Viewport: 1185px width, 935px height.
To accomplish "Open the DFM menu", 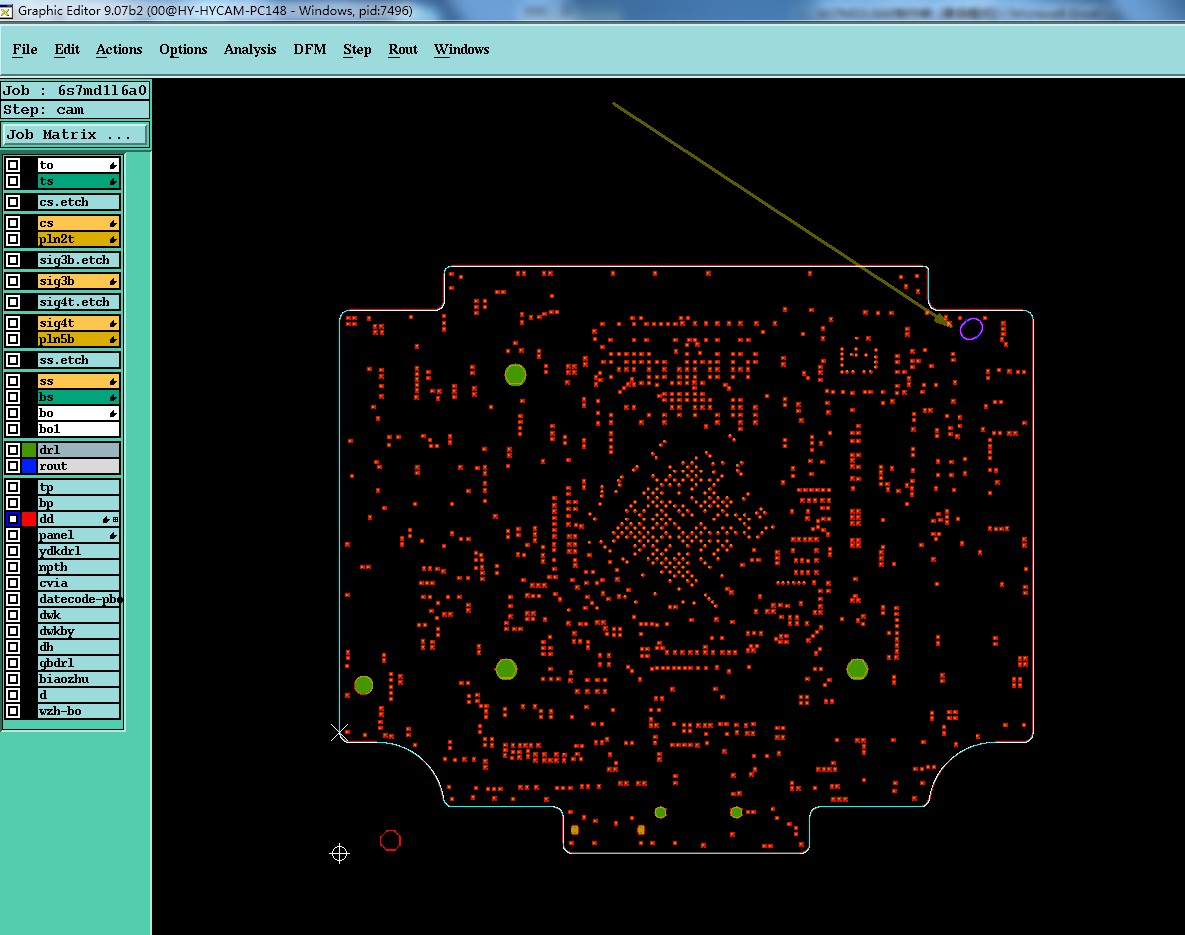I will pos(310,49).
